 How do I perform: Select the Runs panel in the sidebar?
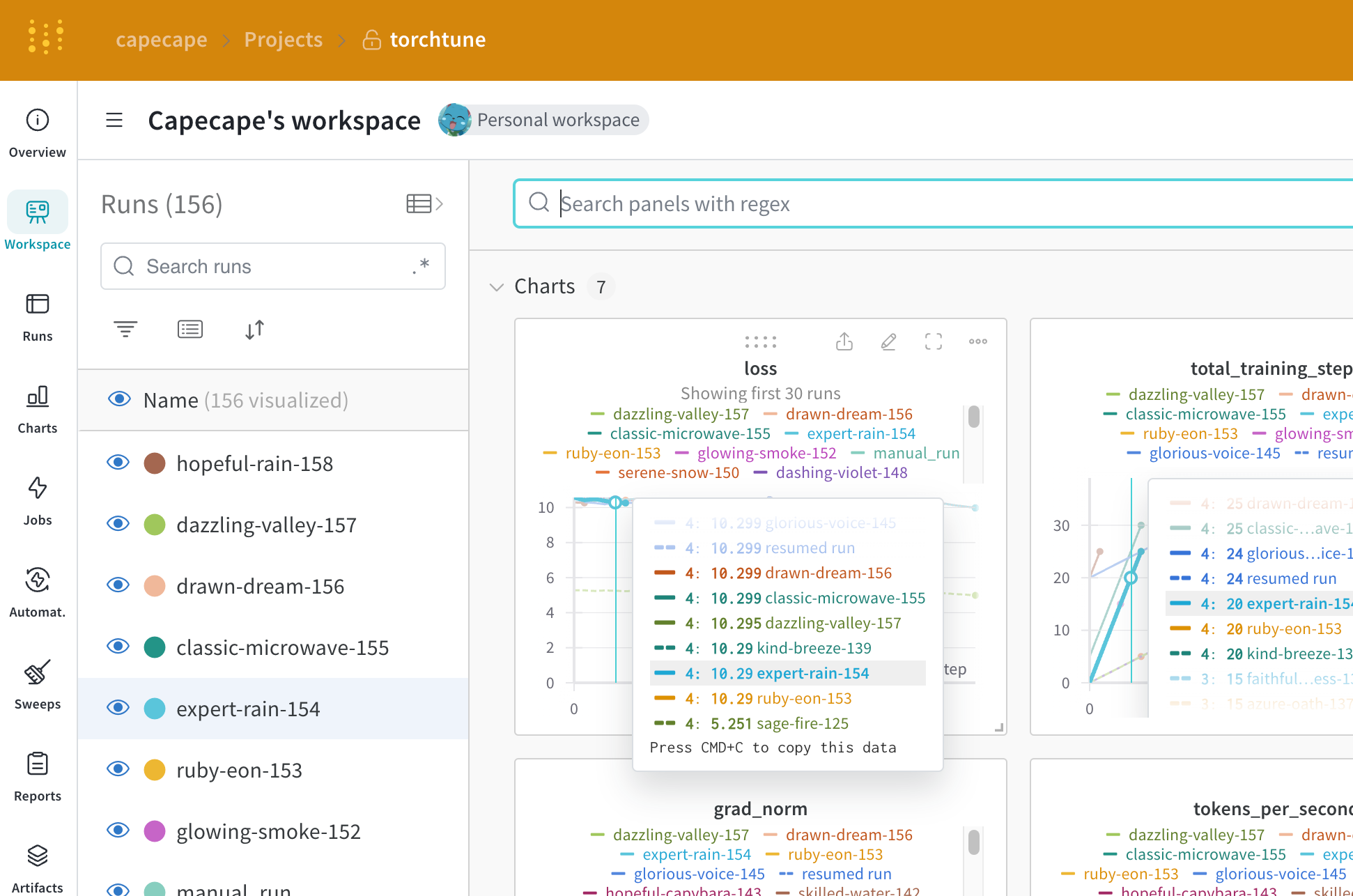pos(37,314)
